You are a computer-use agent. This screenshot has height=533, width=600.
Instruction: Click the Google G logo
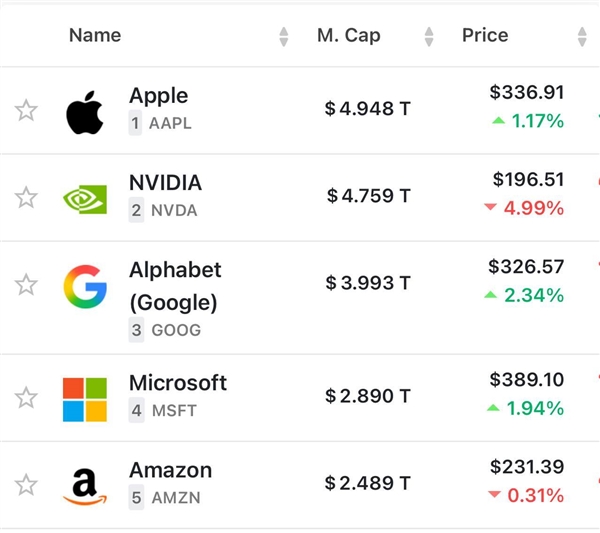pyautogui.click(x=85, y=286)
